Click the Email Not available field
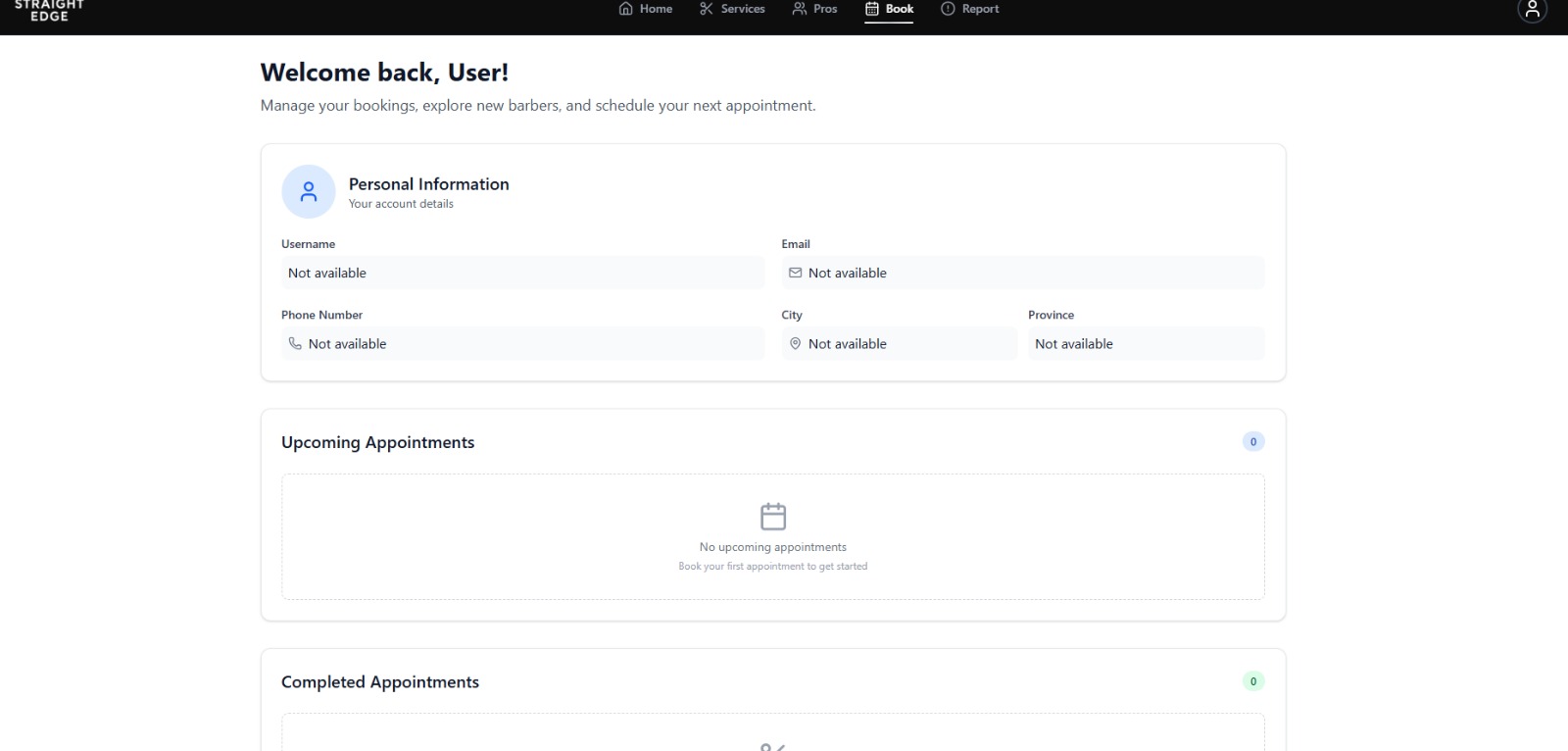The image size is (1568, 751). click(x=1023, y=273)
